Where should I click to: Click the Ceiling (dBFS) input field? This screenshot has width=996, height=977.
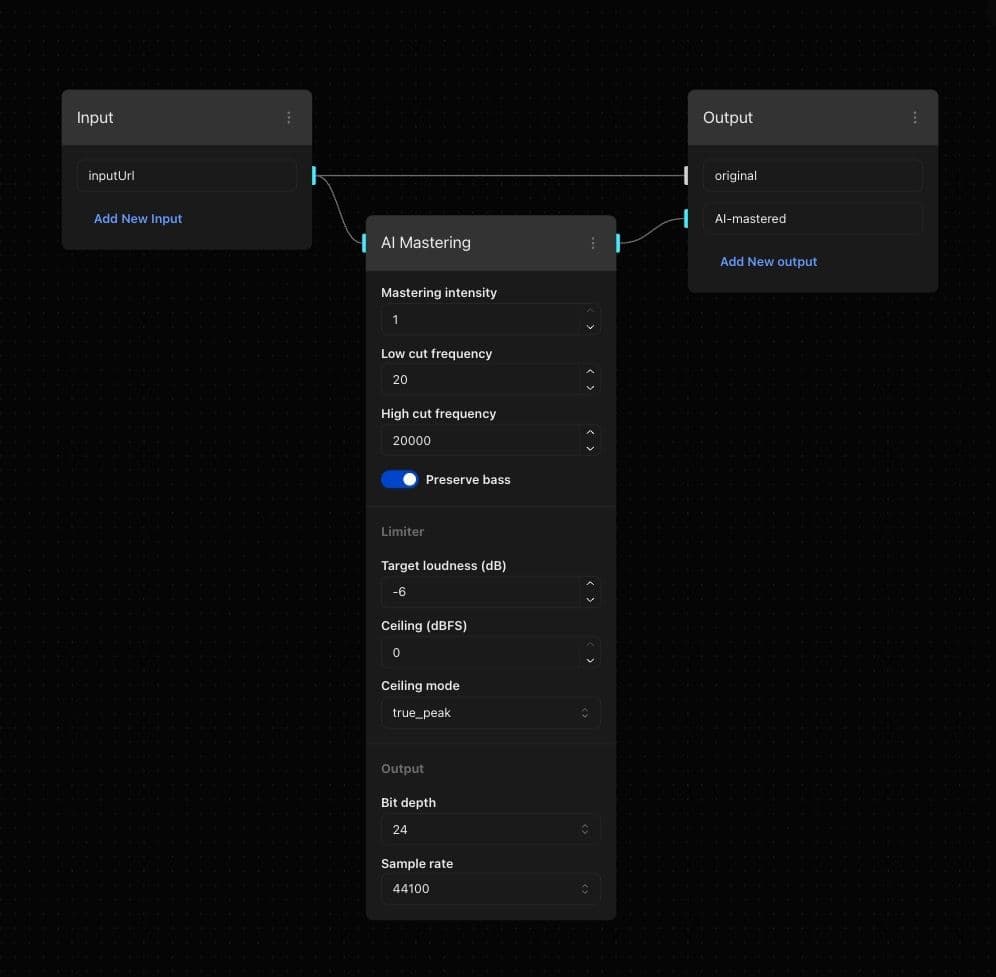click(x=480, y=652)
